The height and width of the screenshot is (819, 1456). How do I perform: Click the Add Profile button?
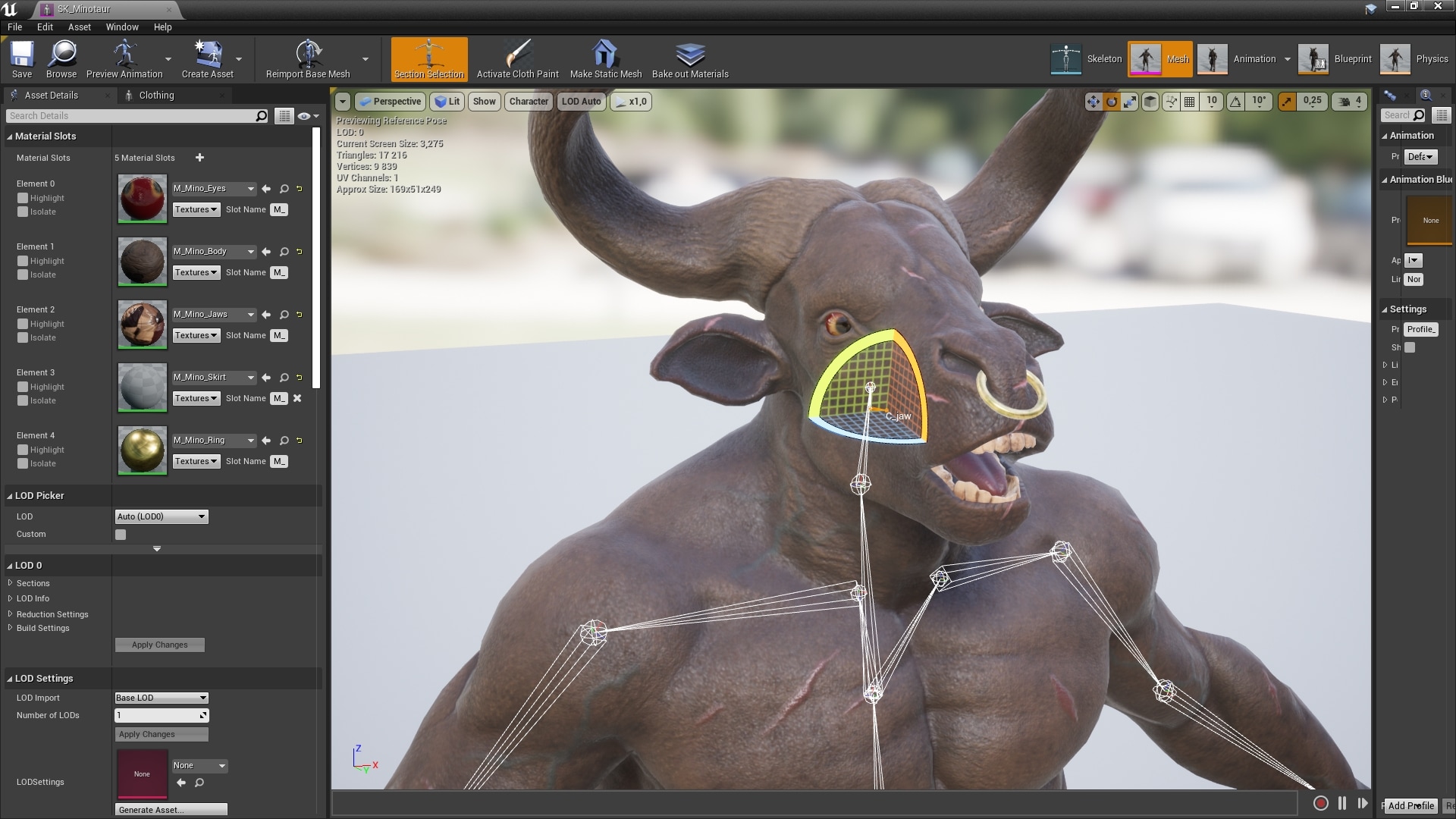pos(1410,805)
